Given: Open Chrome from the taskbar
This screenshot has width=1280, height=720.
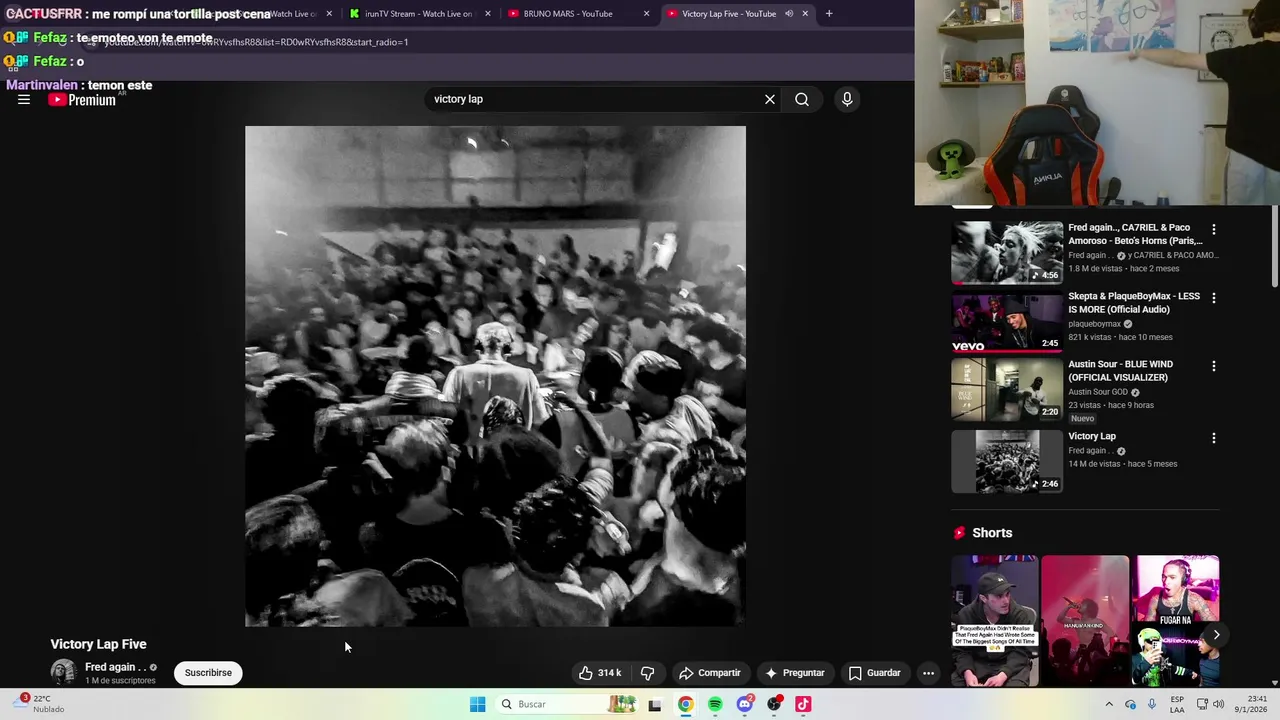Looking at the screenshot, I should [685, 704].
